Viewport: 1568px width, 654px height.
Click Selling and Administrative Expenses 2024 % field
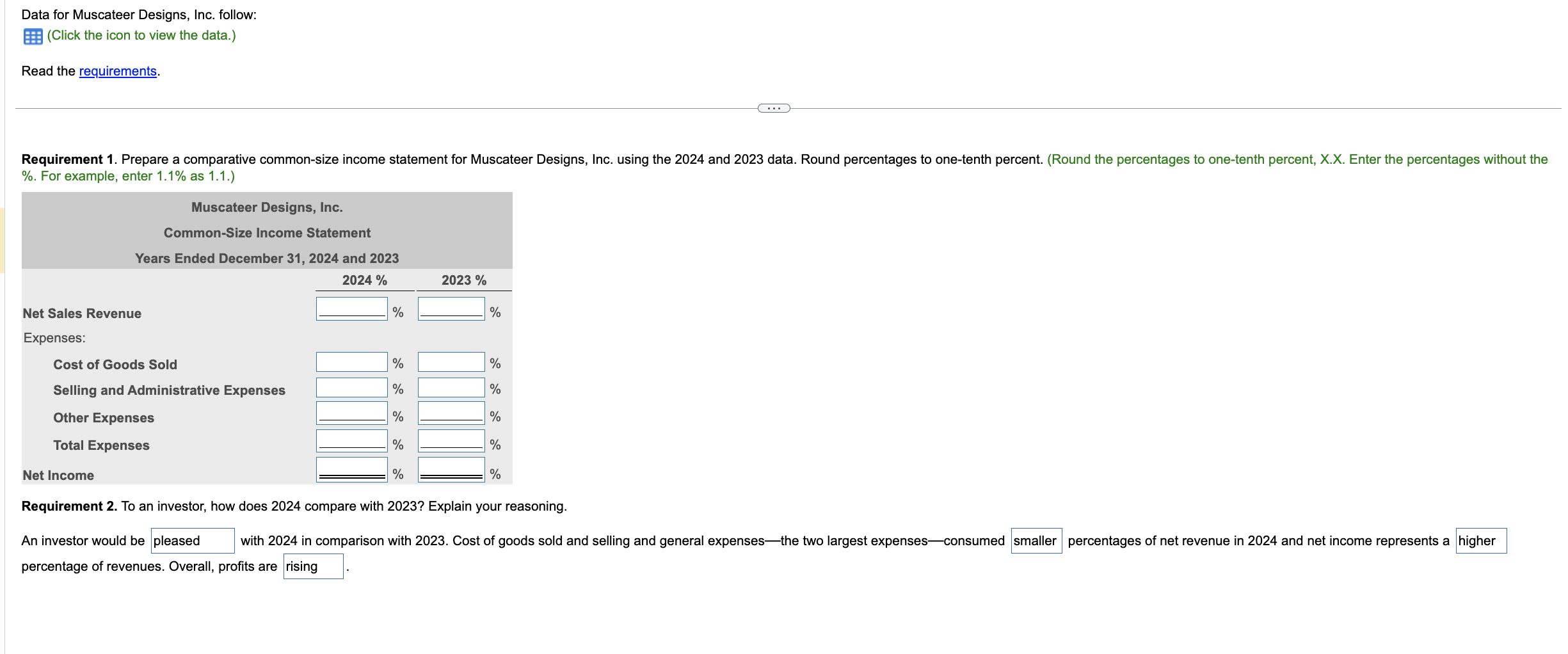(x=352, y=387)
